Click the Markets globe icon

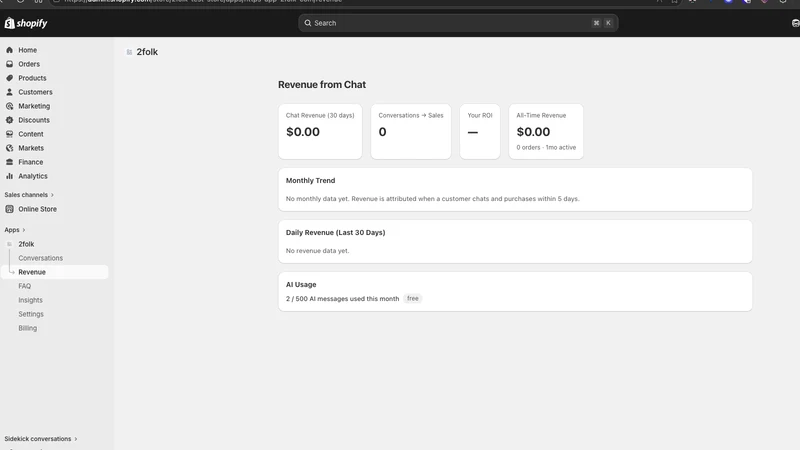[9, 148]
